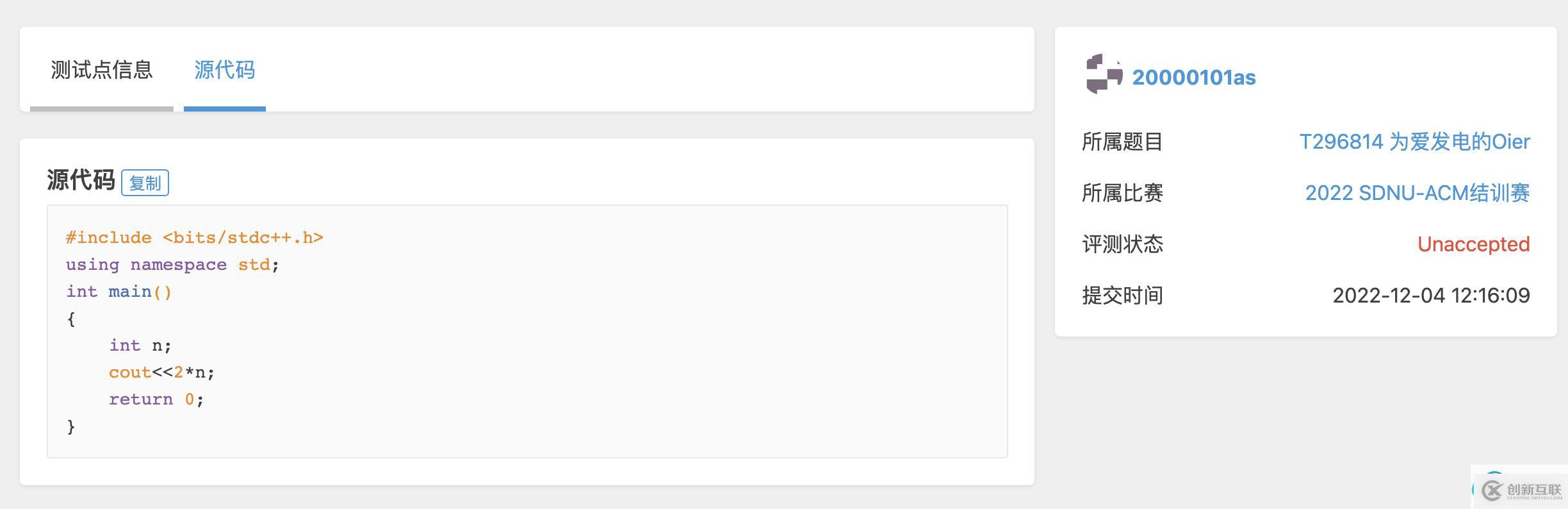Image resolution: width=1568 pixels, height=509 pixels.
Task: Click the 提交时间 label
Action: point(1122,296)
